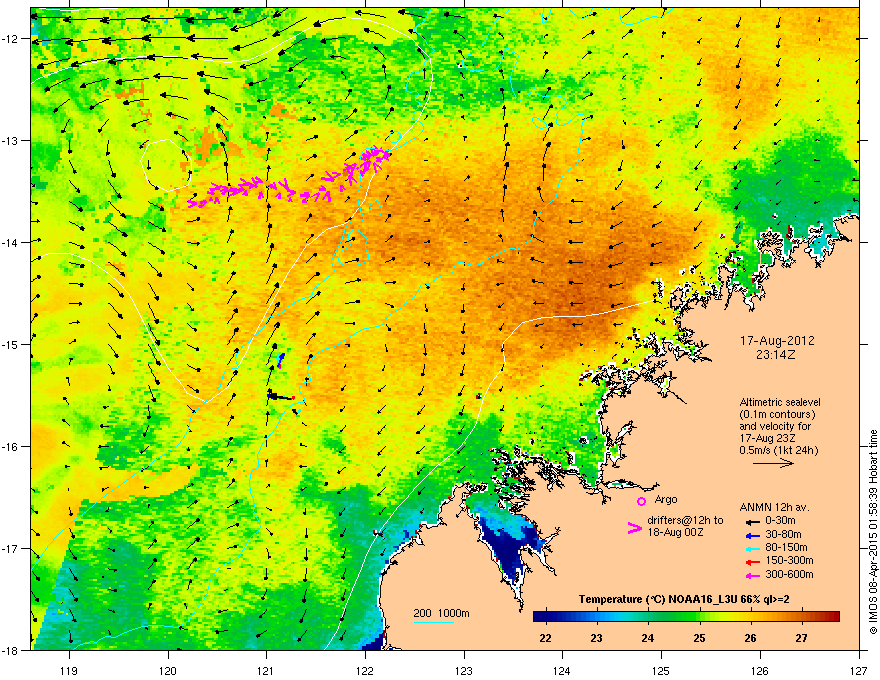The image size is (880, 680).
Task: Click the longitude axis label '122'
Action: tap(365, 670)
